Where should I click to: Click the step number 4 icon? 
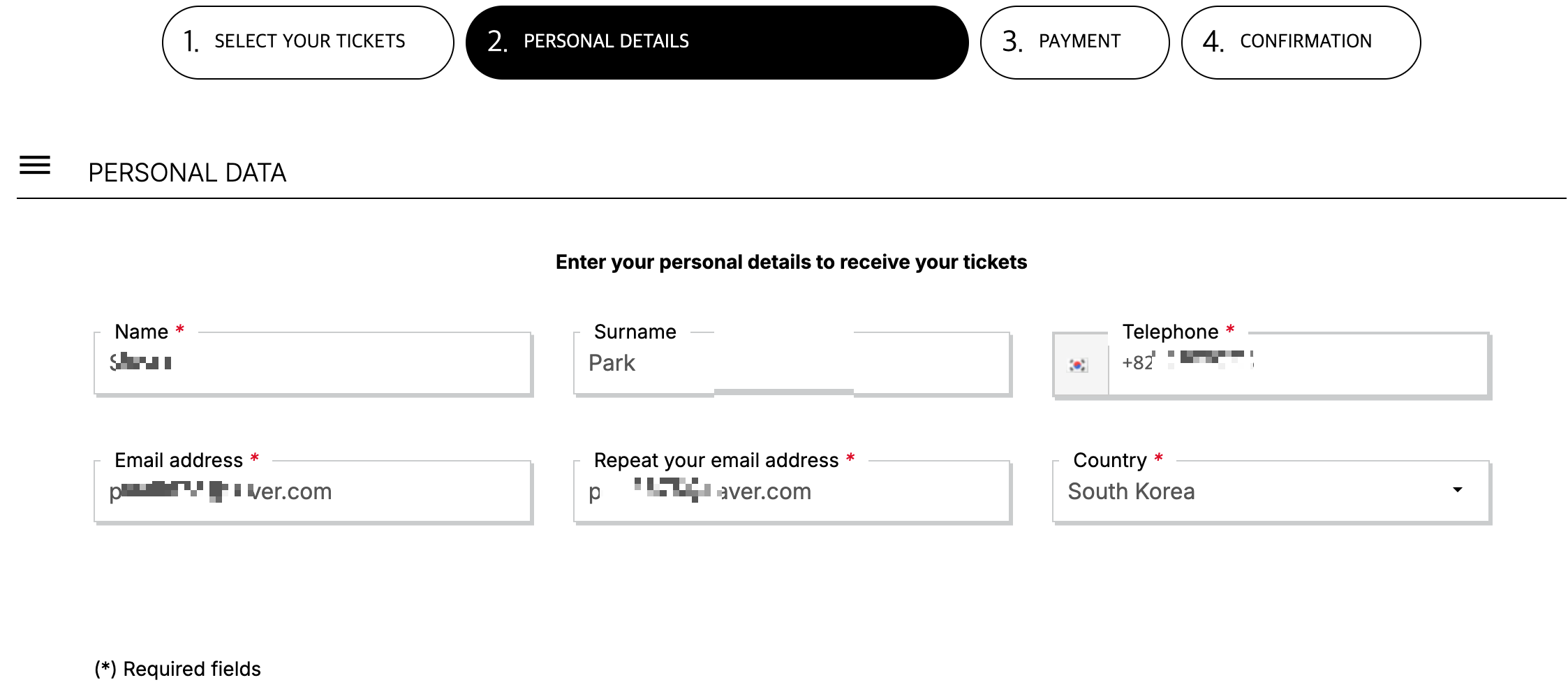coord(1213,42)
